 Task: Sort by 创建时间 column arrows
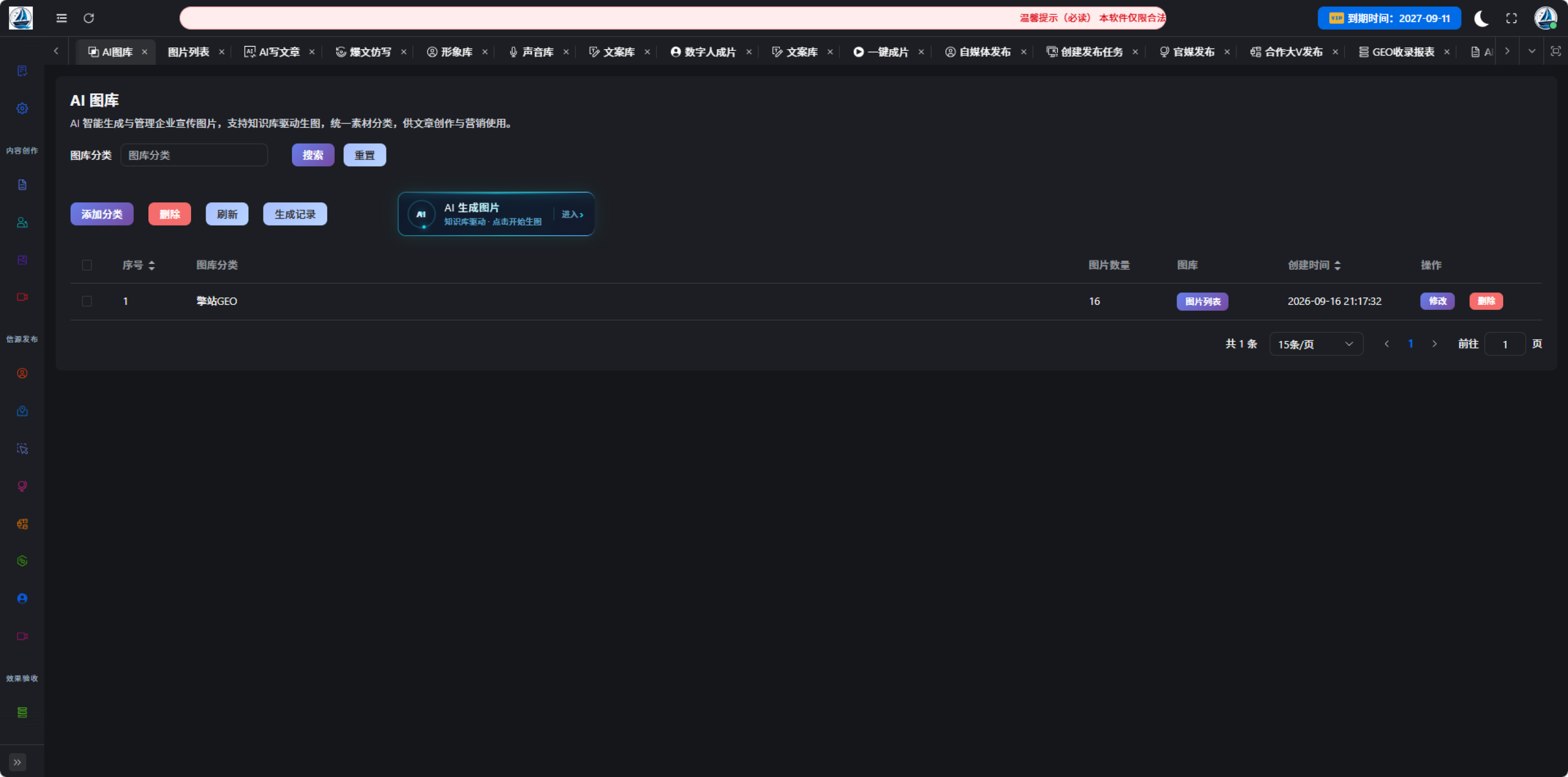point(1338,265)
